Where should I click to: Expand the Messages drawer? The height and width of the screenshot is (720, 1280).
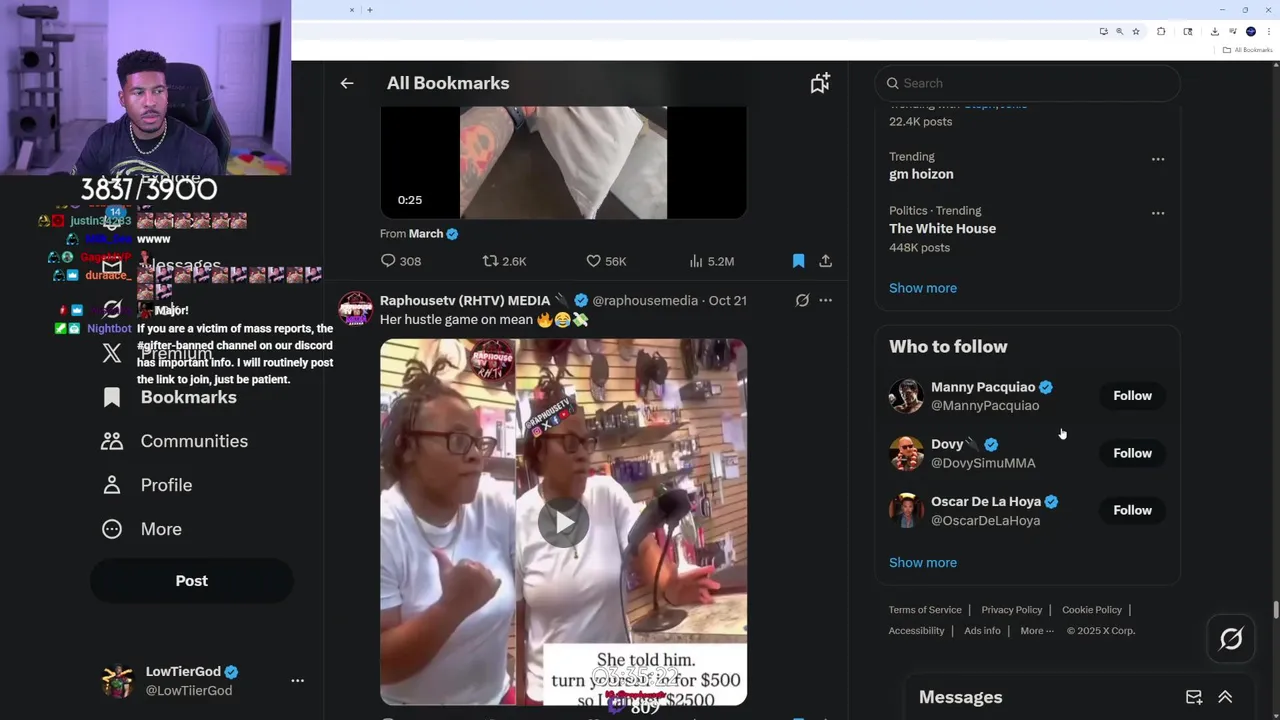(x=1225, y=697)
